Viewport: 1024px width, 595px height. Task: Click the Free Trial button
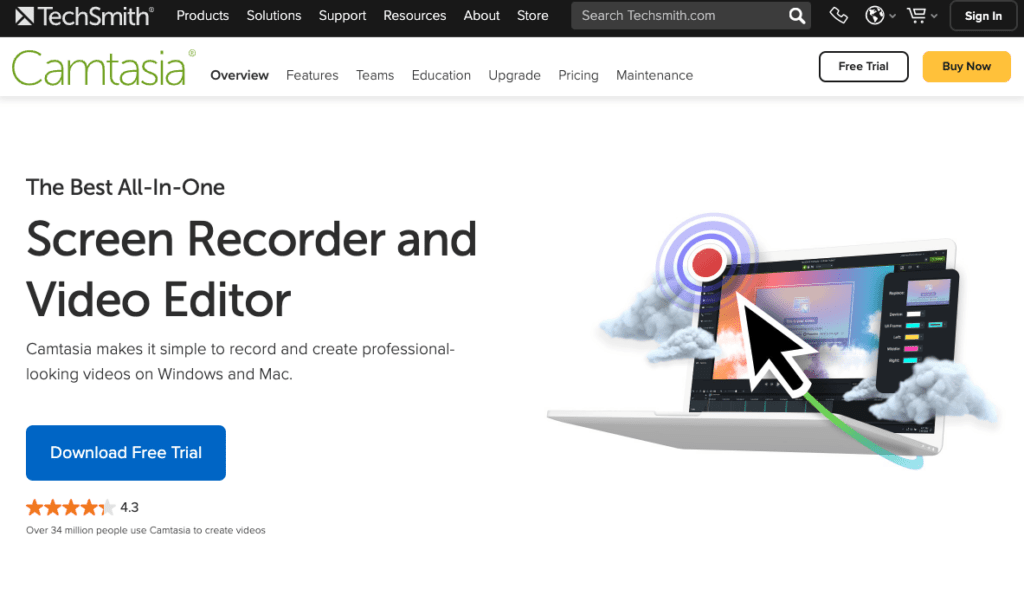point(863,67)
